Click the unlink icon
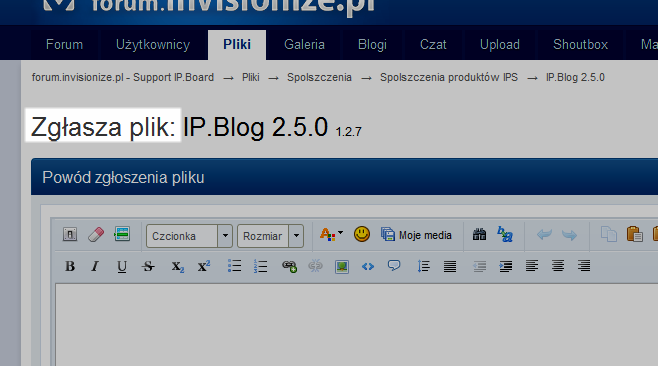Image resolution: width=658 pixels, height=366 pixels. 315,266
